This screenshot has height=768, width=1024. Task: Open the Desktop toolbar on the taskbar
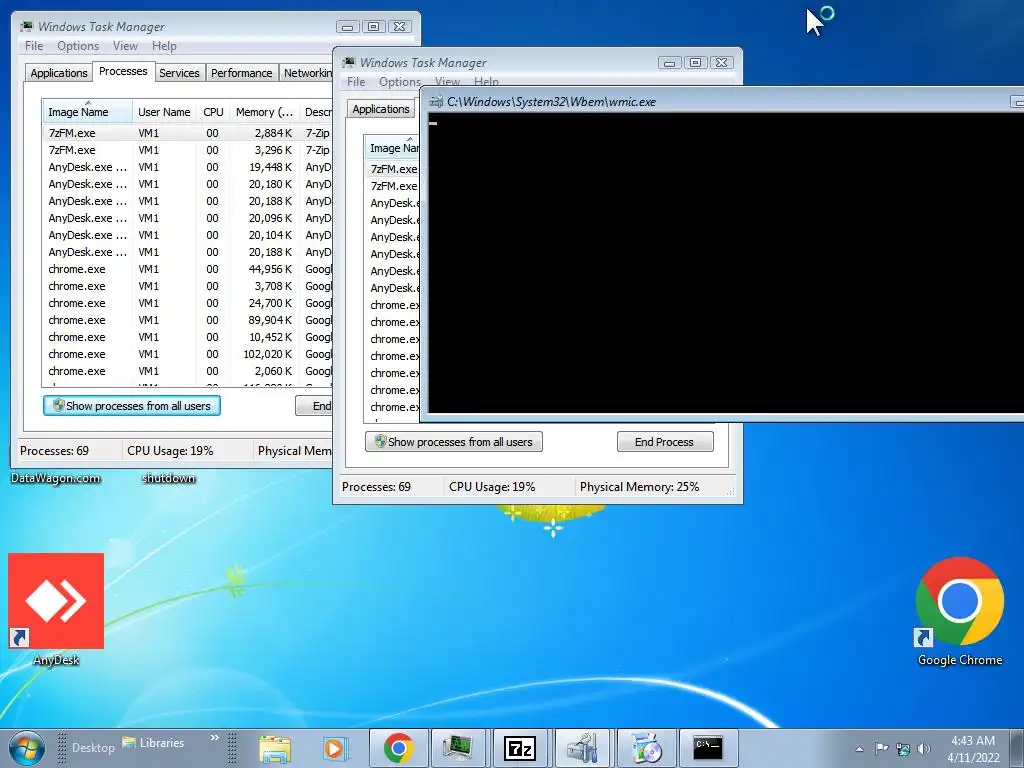coord(93,748)
